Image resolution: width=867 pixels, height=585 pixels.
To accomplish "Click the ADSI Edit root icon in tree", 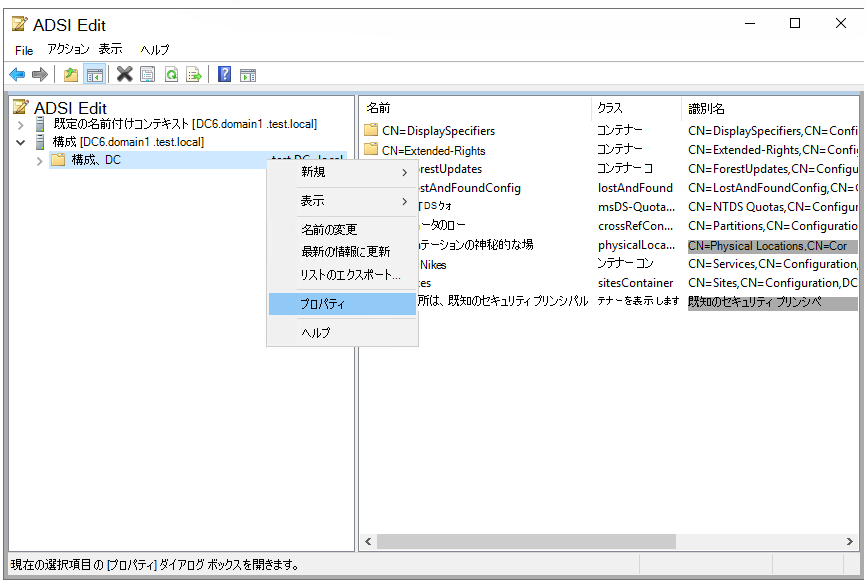I will tap(20, 107).
